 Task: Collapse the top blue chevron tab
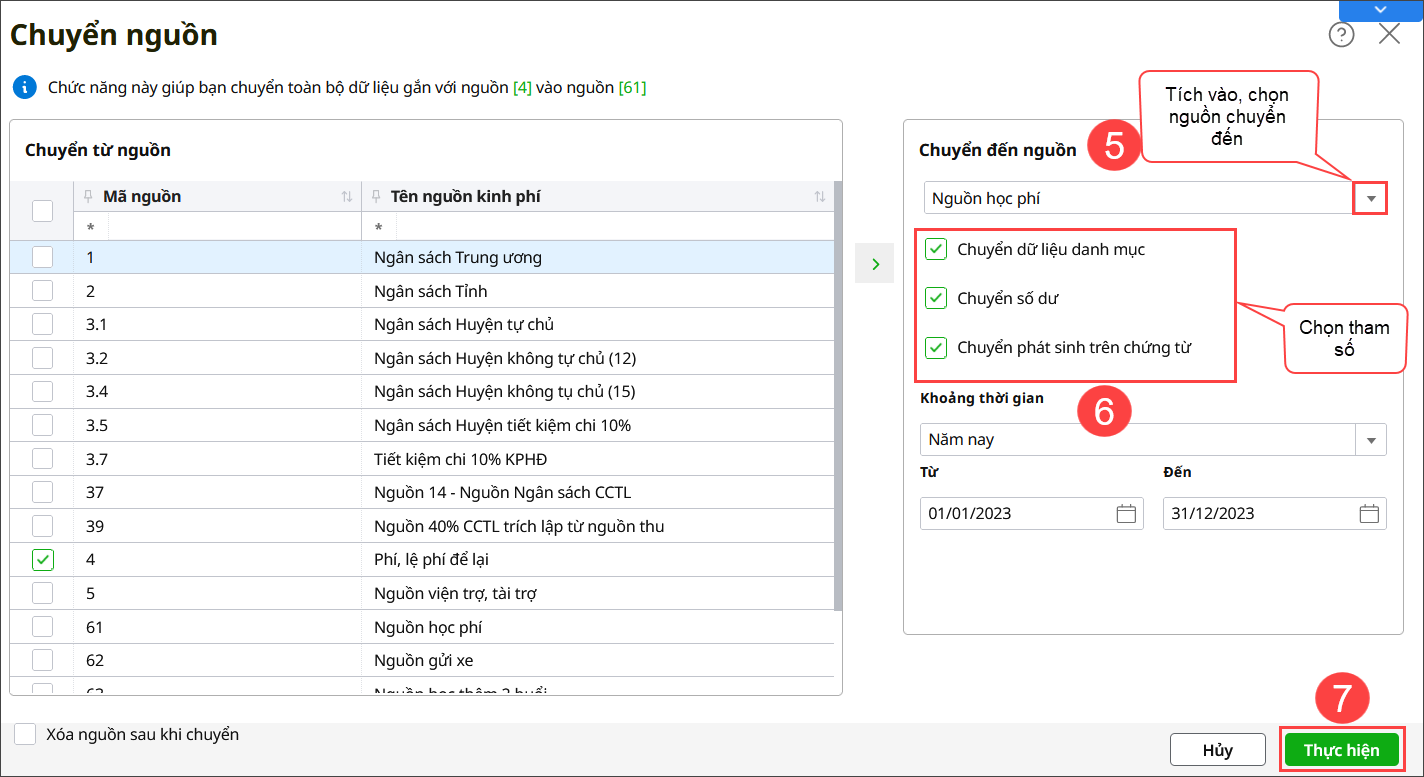click(x=1380, y=9)
